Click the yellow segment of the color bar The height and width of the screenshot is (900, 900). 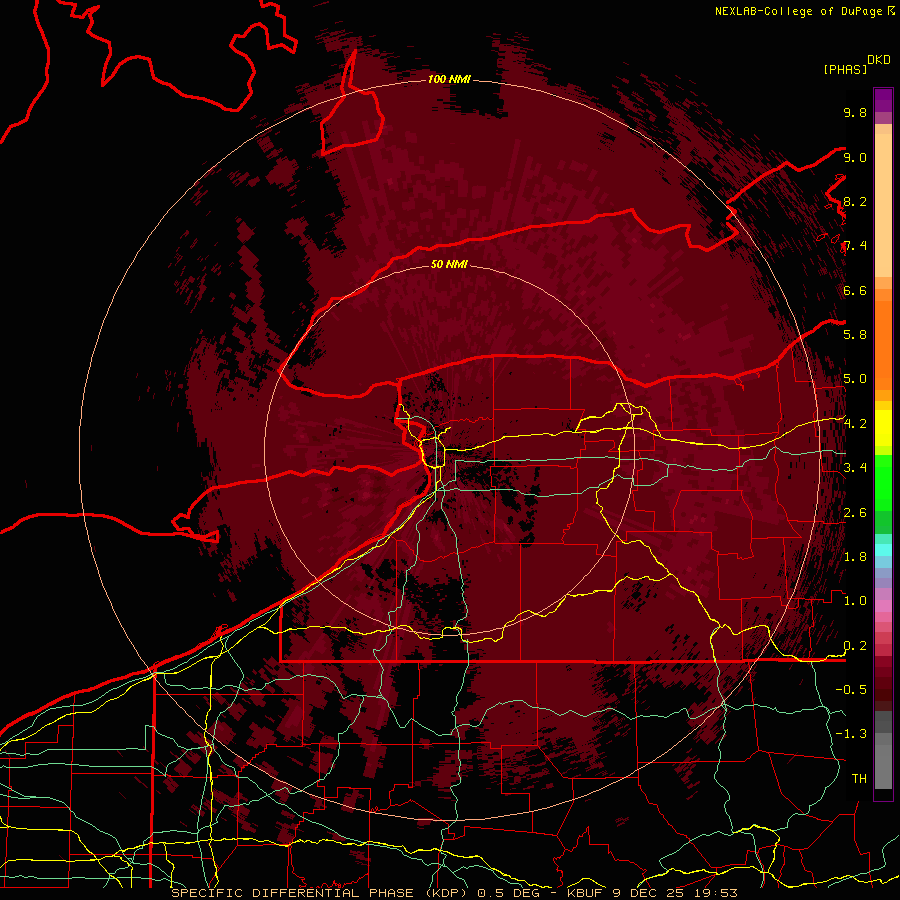tap(883, 428)
